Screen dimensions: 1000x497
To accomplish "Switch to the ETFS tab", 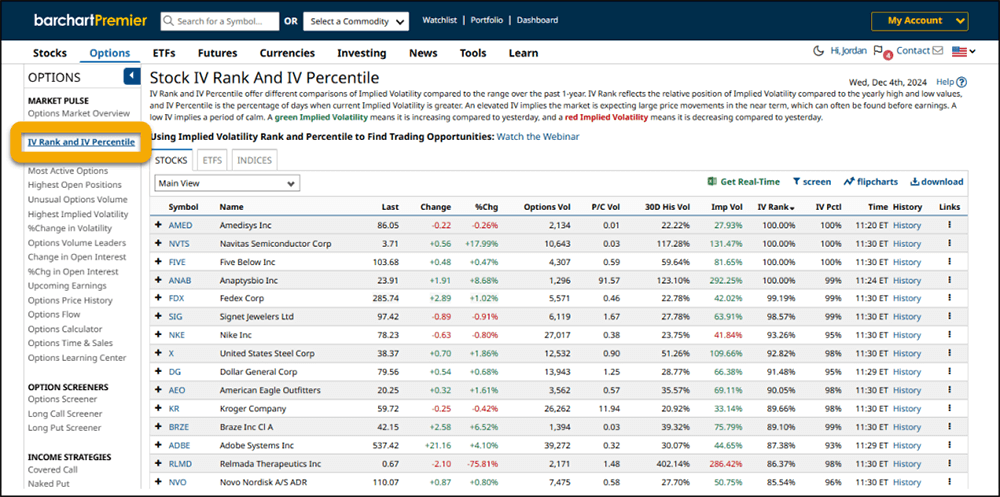I will [x=212, y=160].
